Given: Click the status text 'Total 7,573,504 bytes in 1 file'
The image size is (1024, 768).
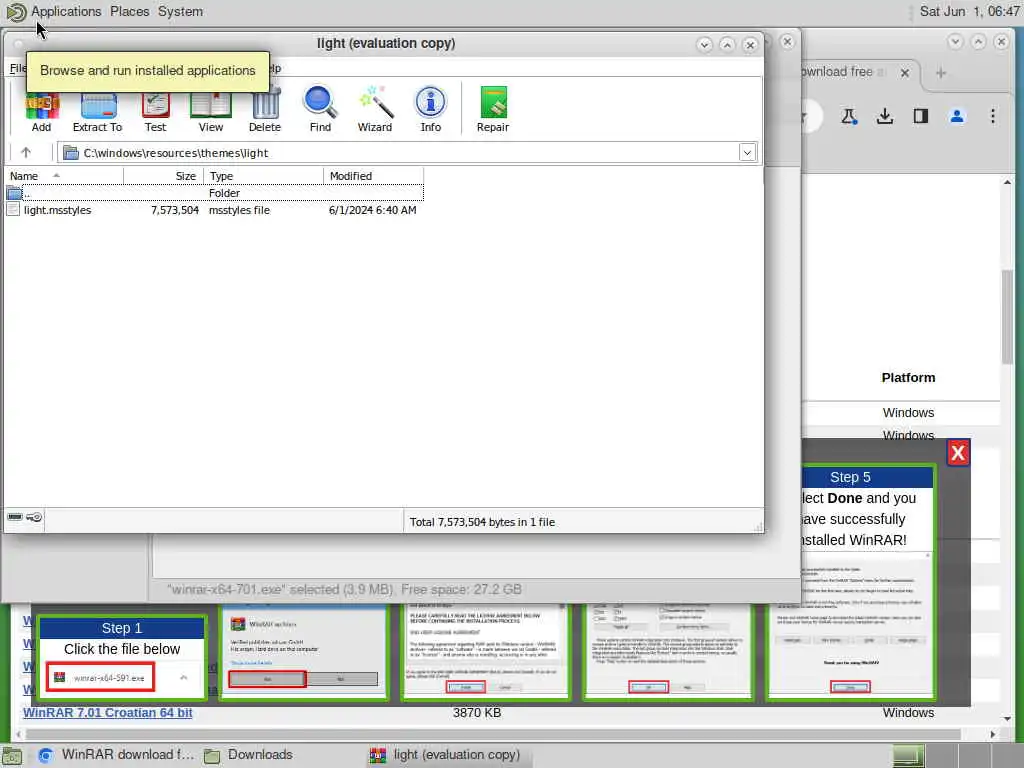Looking at the screenshot, I should 482,522.
